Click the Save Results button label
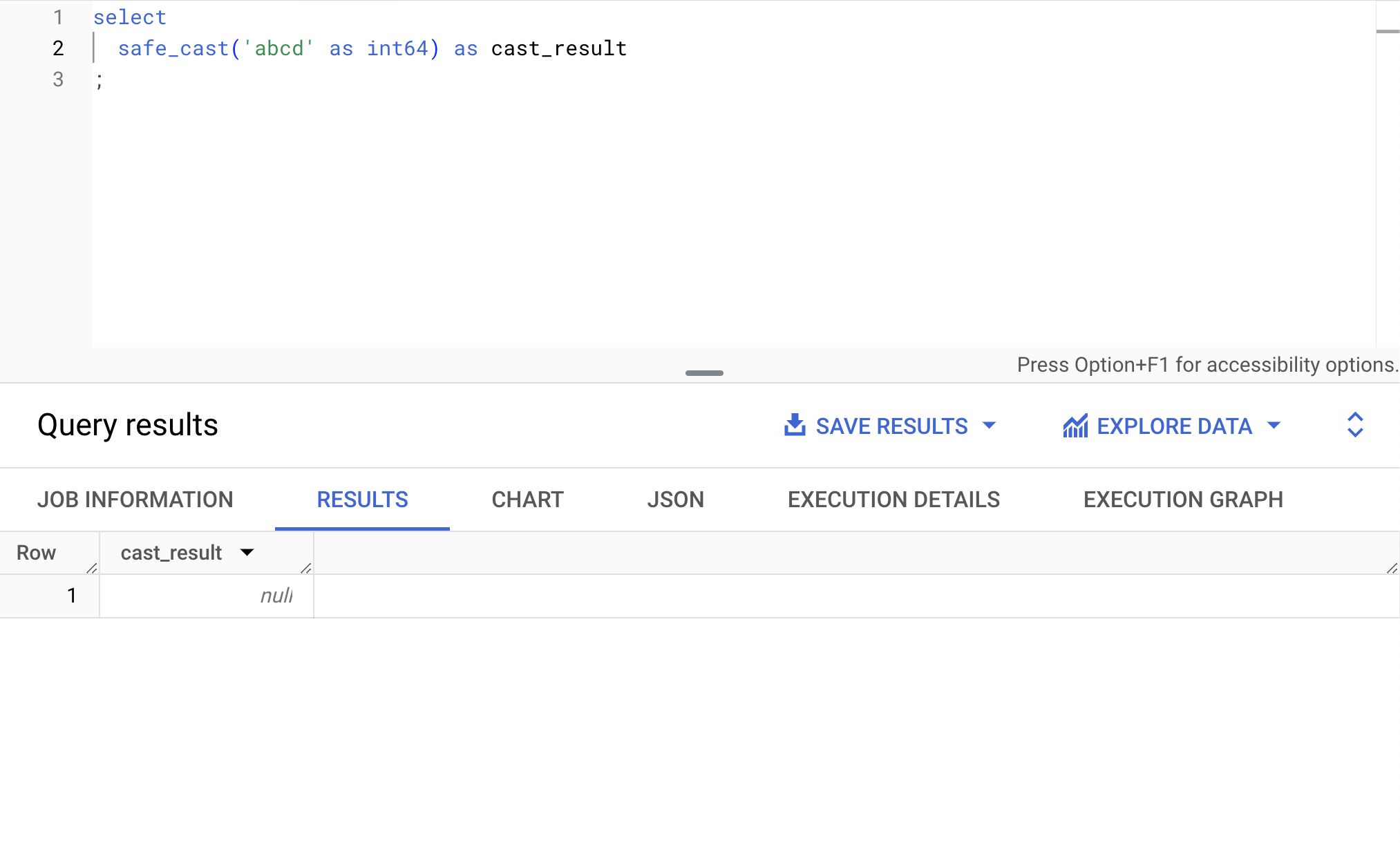This screenshot has width=1400, height=843. [x=891, y=426]
